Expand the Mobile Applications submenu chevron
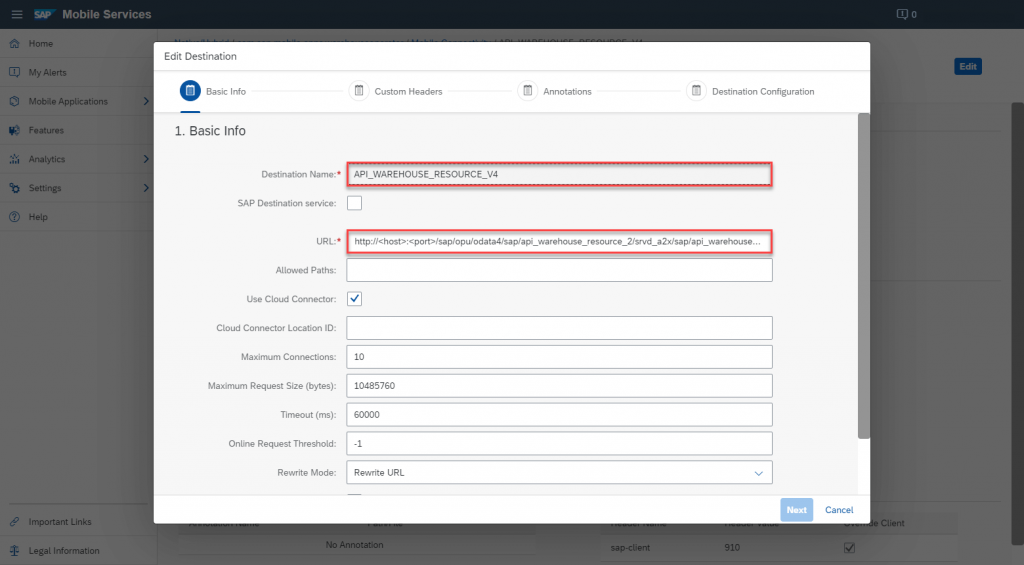 (x=146, y=101)
